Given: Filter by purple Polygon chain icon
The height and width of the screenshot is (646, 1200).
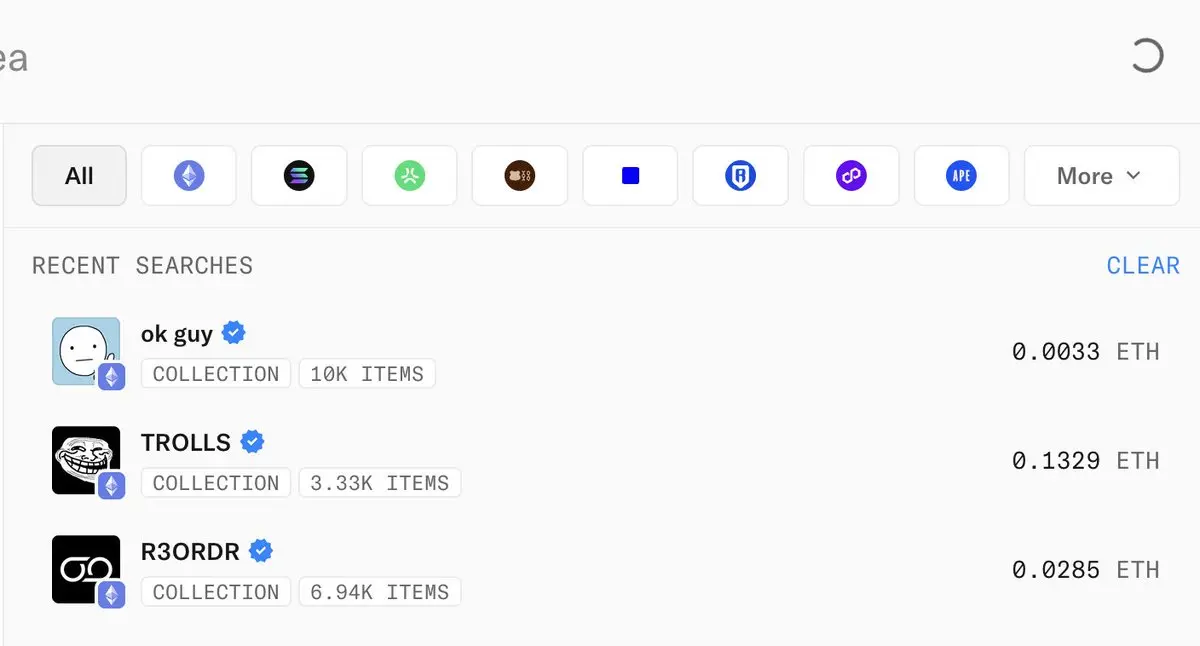Looking at the screenshot, I should coord(851,176).
